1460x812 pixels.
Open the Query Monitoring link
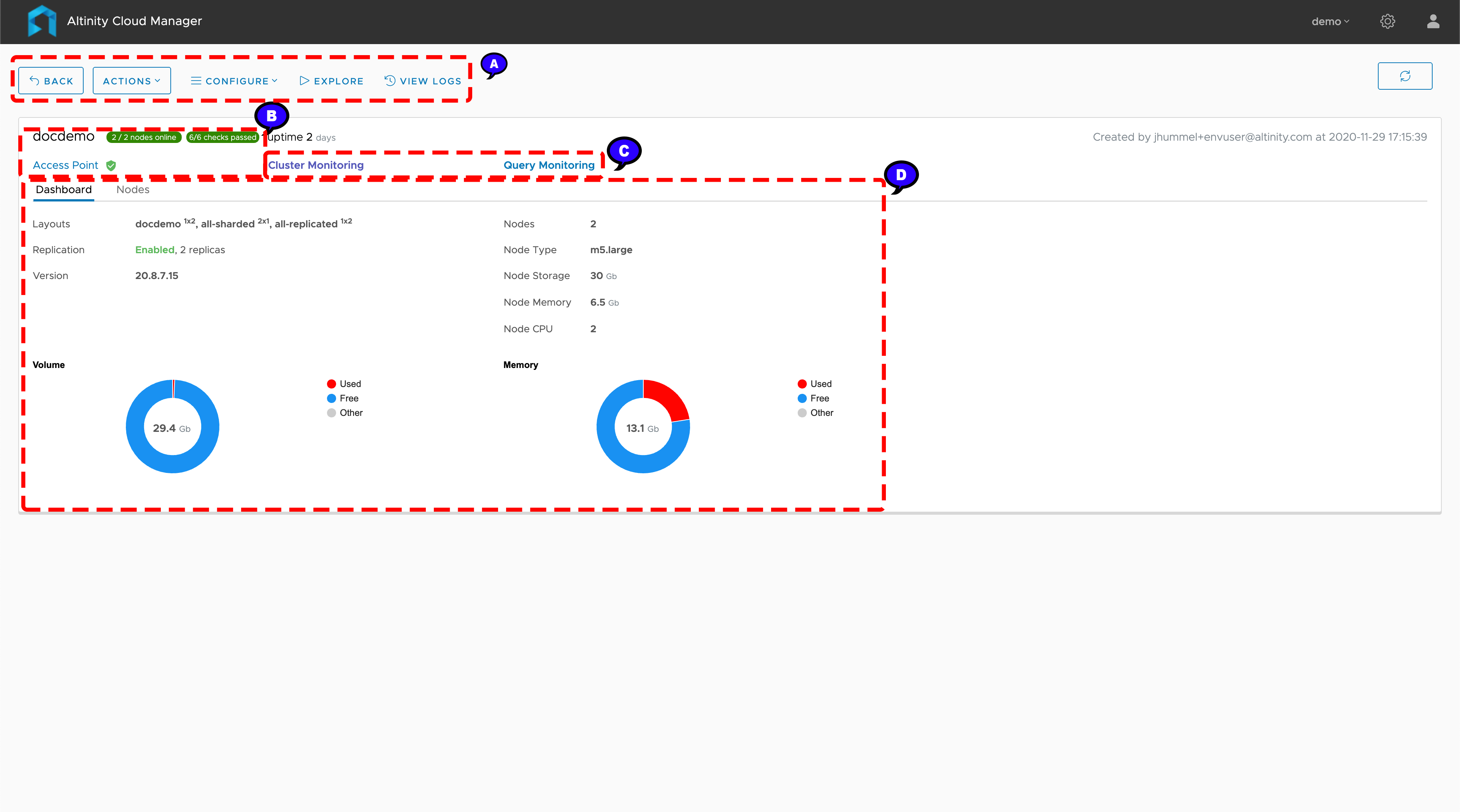coord(549,165)
